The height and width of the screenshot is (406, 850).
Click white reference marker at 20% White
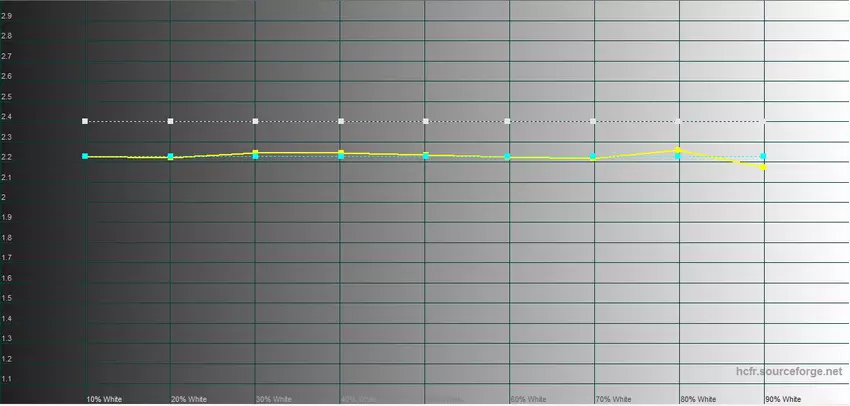[x=171, y=121]
